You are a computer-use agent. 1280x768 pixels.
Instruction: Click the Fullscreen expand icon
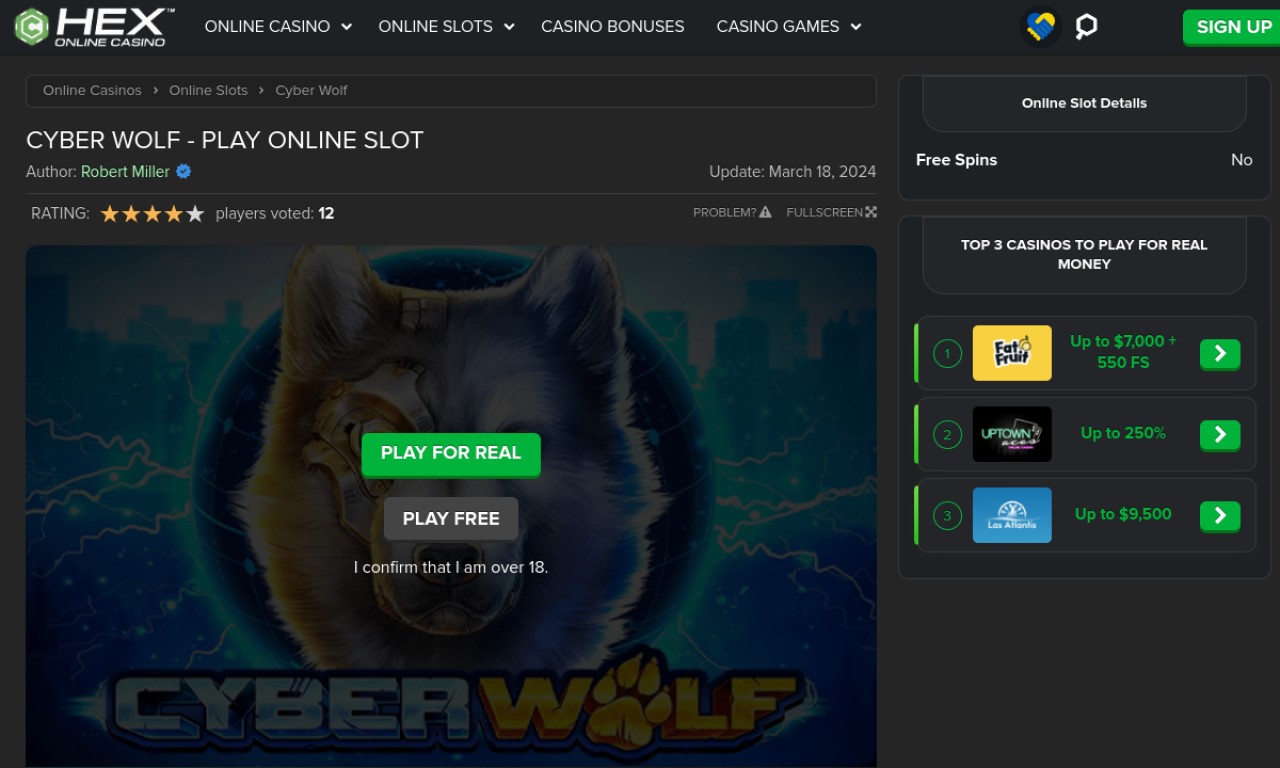coord(871,212)
